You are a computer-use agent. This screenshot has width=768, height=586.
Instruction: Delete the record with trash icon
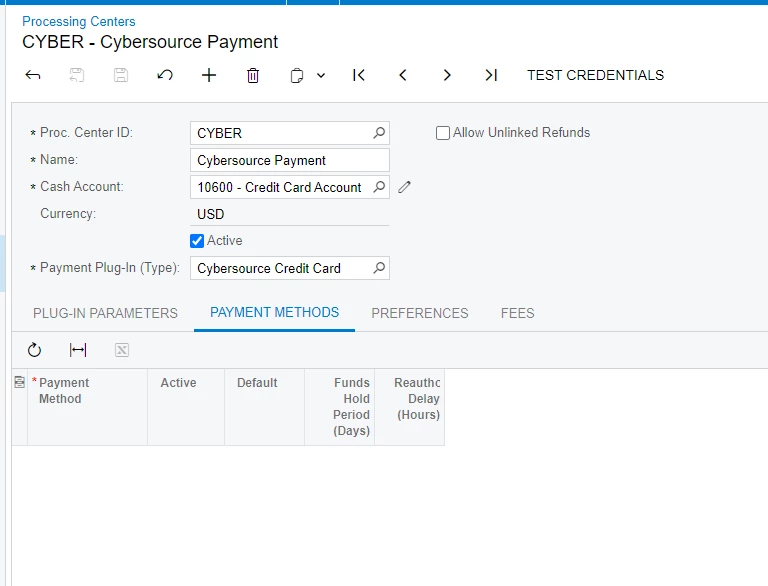tap(253, 75)
